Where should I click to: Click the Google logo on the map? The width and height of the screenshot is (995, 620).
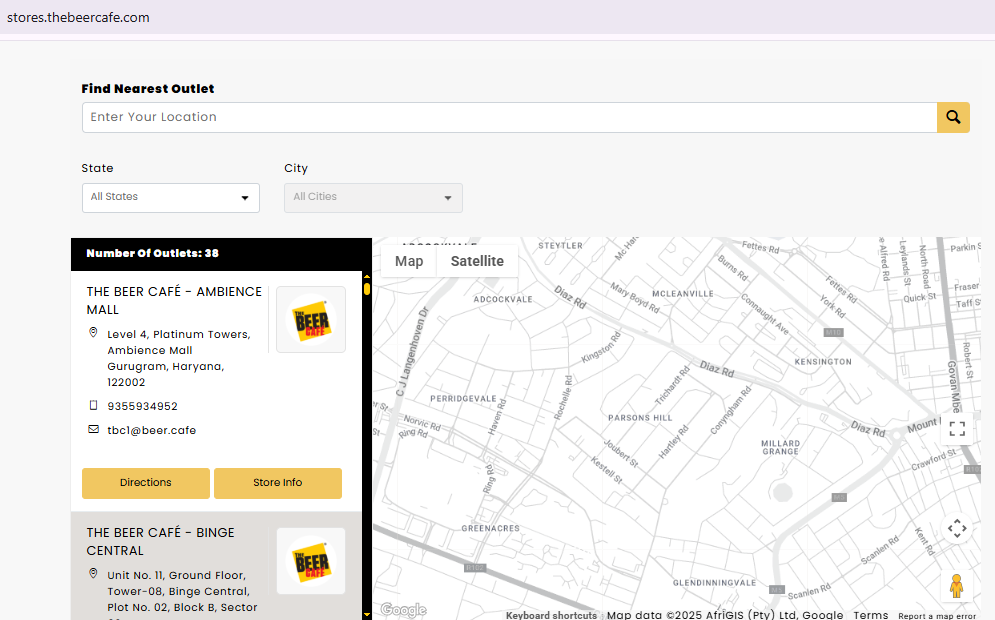tap(404, 610)
